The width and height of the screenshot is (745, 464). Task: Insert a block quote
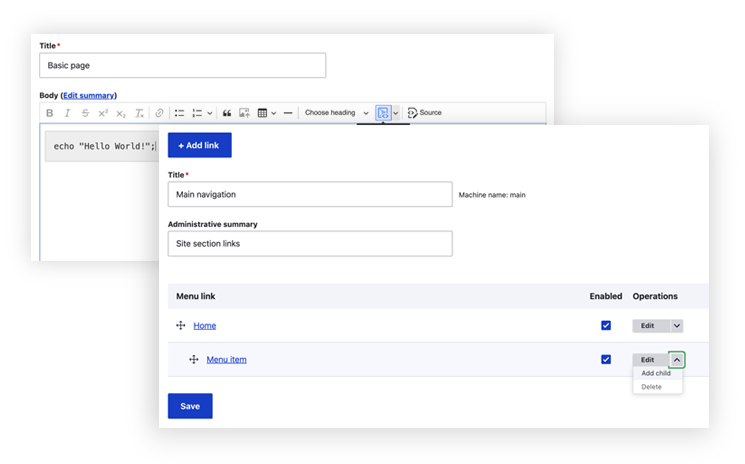(227, 113)
